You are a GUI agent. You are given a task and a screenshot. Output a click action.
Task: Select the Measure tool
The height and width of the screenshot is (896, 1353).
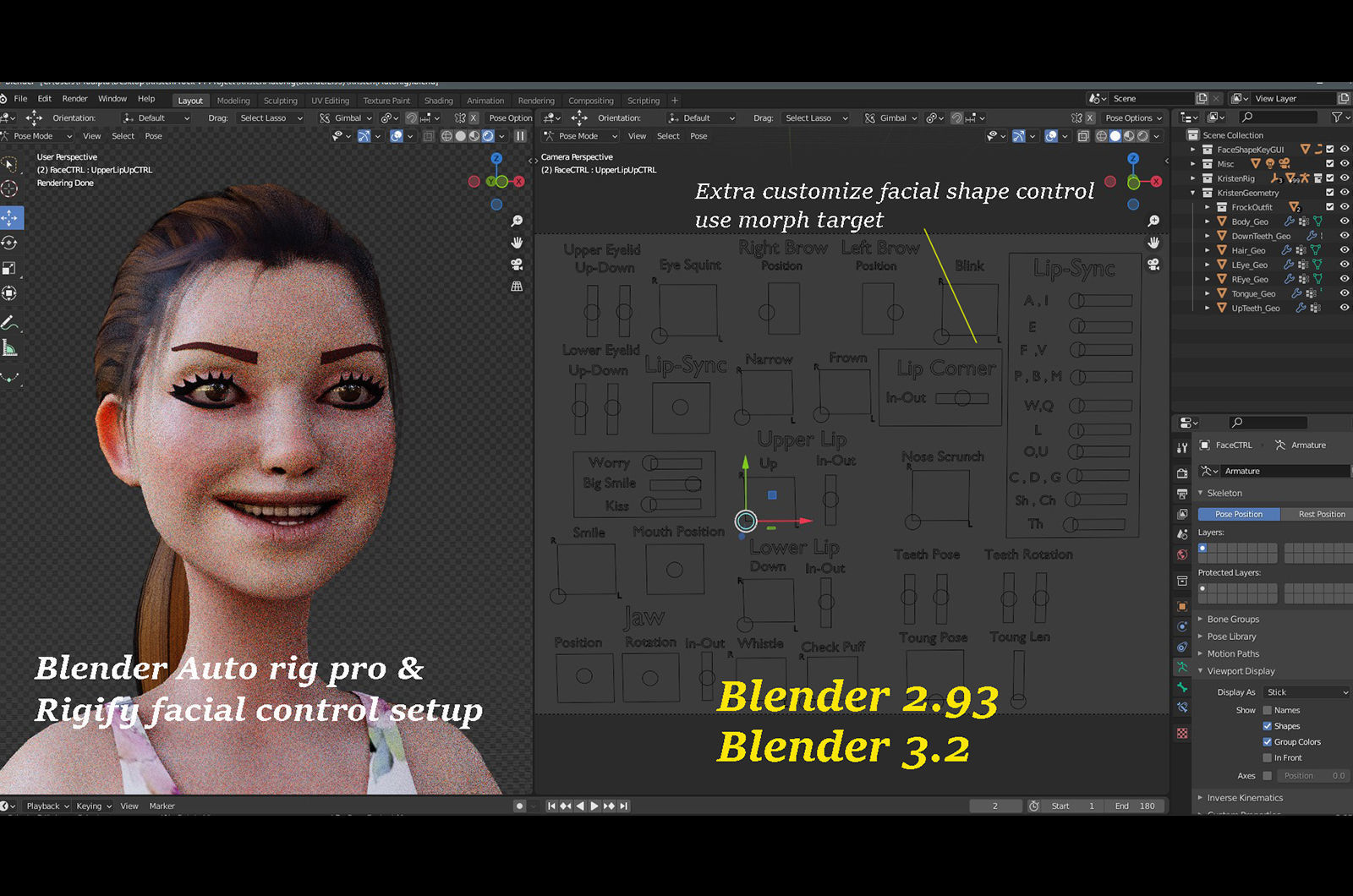[x=9, y=348]
